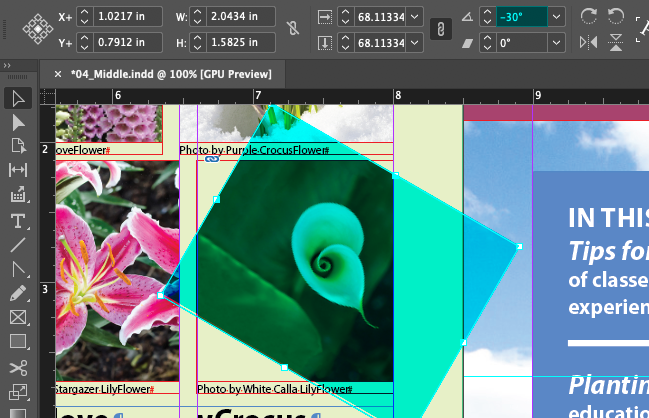Screen dimensions: 649x418
Task: Click the Stargazer LilyFlower caption text
Action: click(105, 389)
